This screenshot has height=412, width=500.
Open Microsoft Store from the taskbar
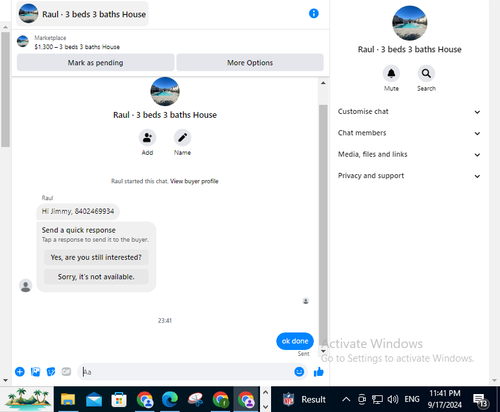119,399
